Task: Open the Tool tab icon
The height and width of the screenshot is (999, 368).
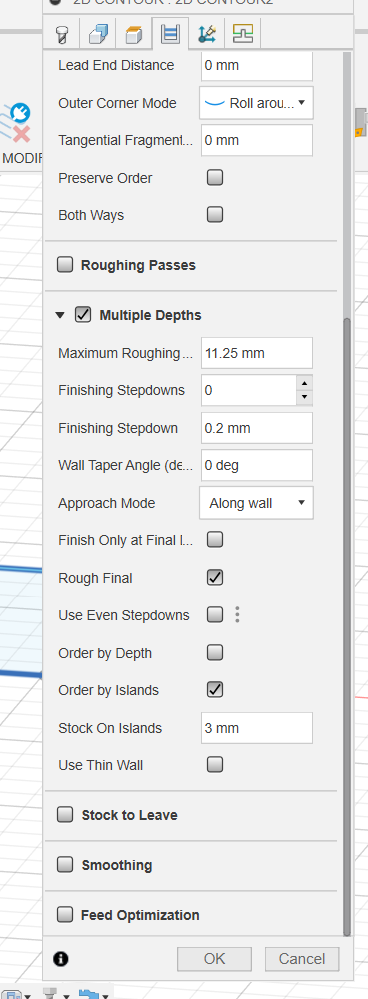Action: click(62, 34)
